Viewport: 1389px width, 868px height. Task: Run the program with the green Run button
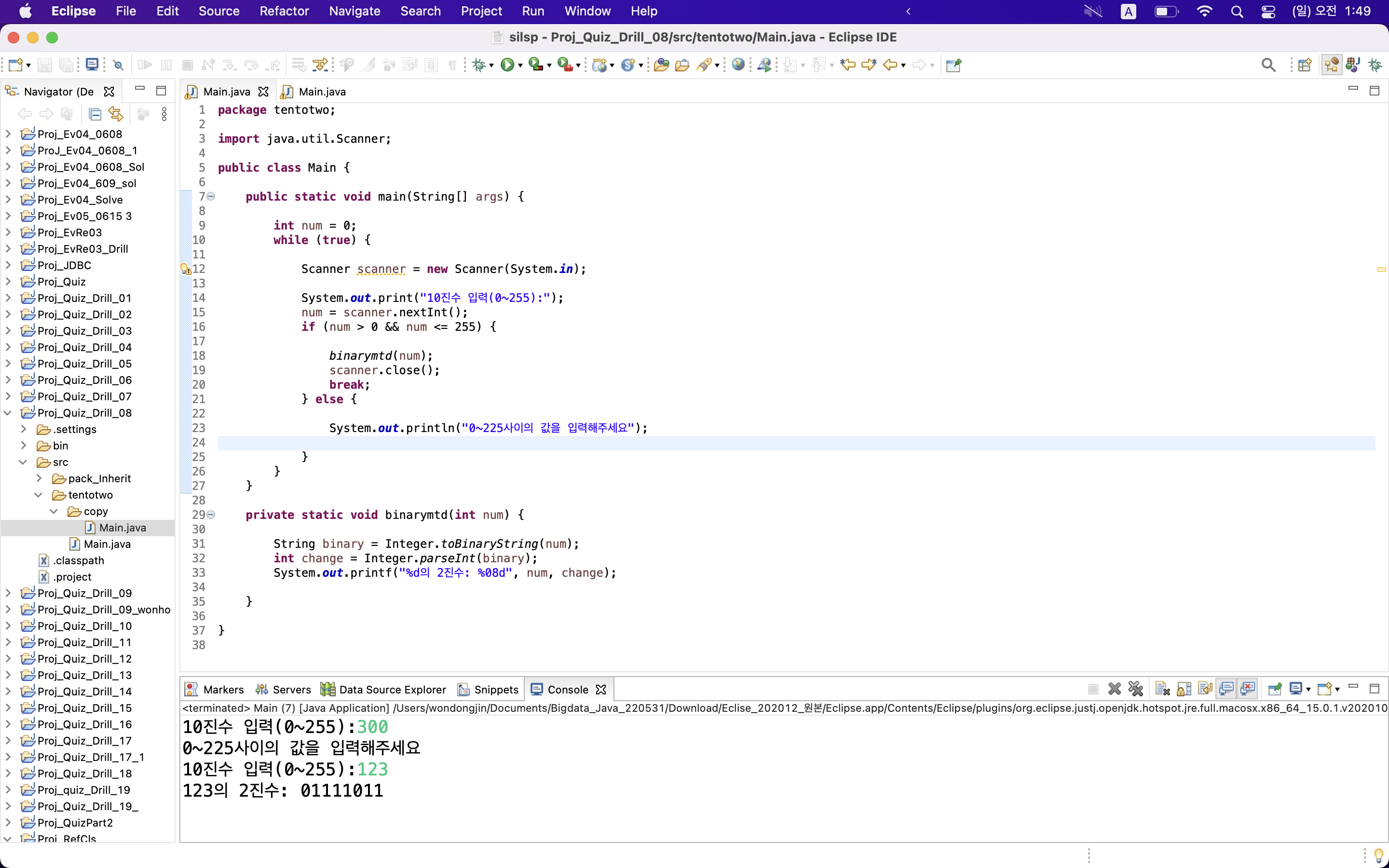coord(507,65)
